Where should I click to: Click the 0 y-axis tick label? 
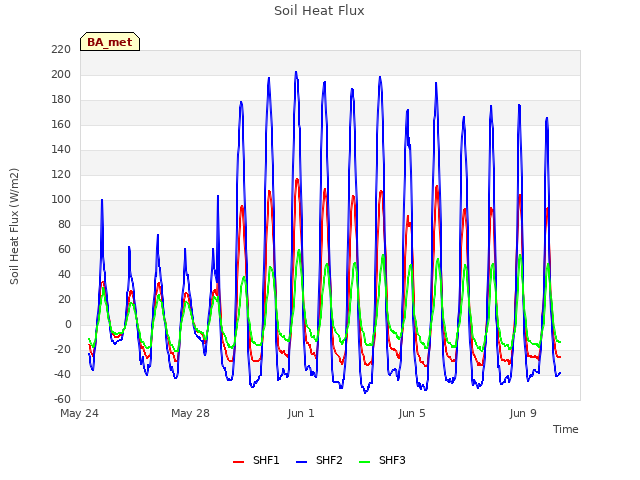68,324
